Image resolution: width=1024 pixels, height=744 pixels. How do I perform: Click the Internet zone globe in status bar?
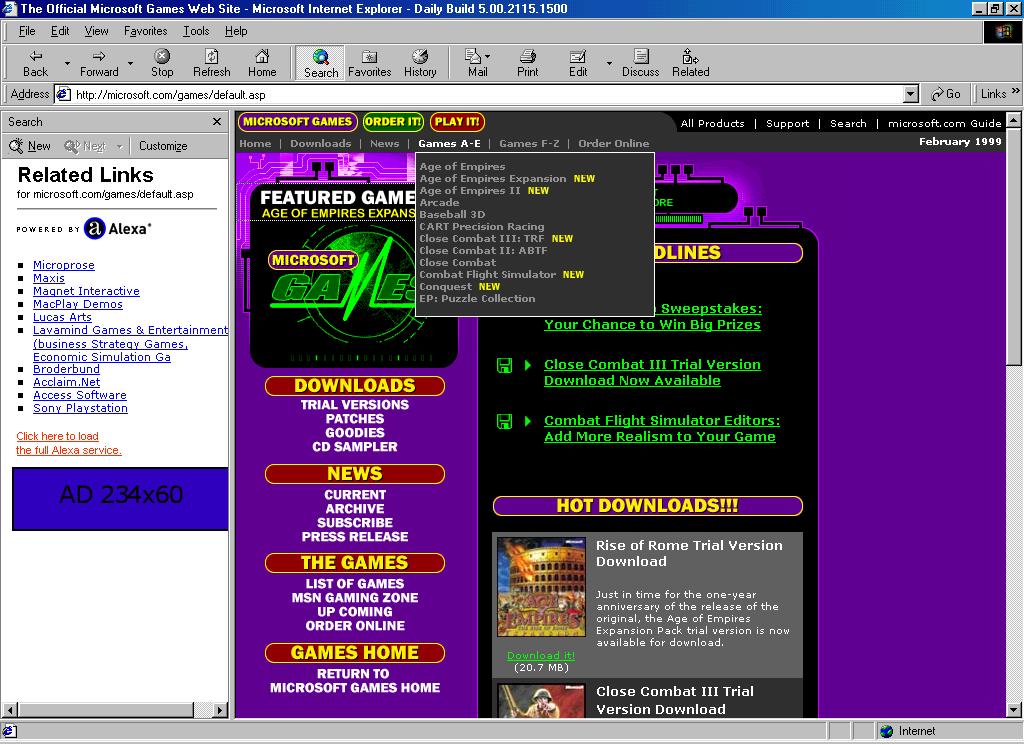tap(886, 732)
